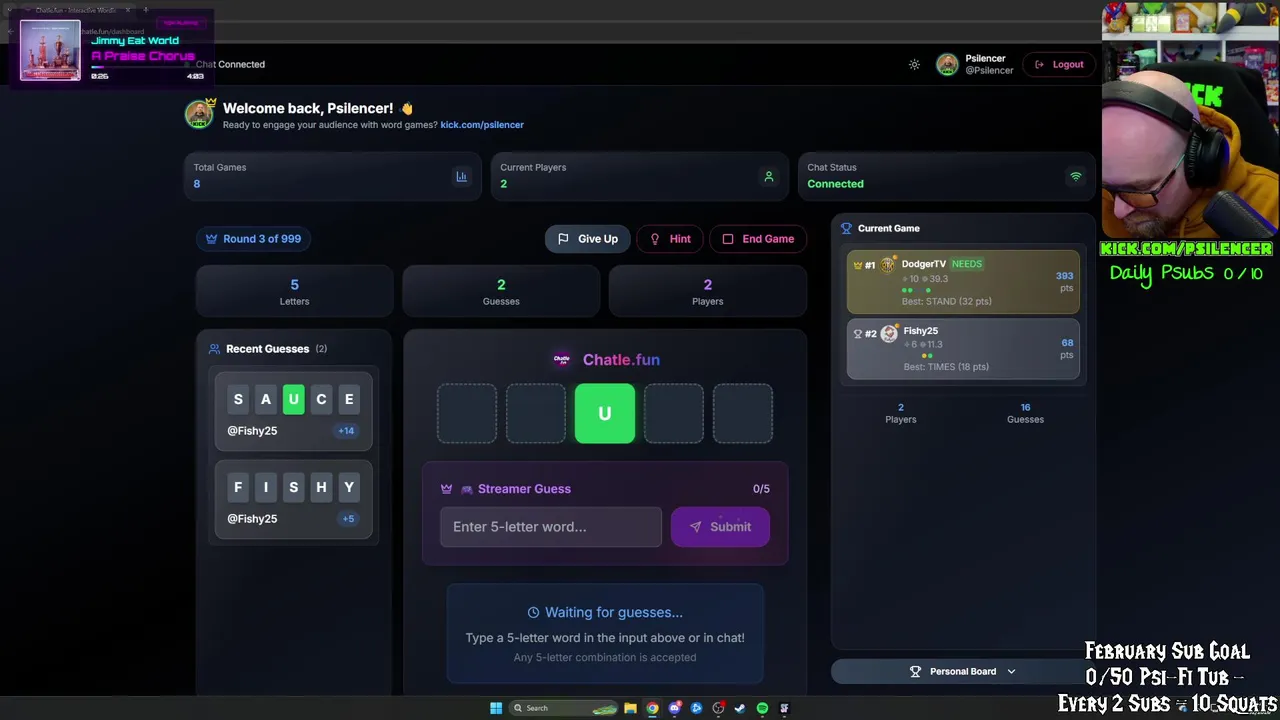The height and width of the screenshot is (720, 1280).
Task: Click the Personal Board trophy icon
Action: pos(915,672)
